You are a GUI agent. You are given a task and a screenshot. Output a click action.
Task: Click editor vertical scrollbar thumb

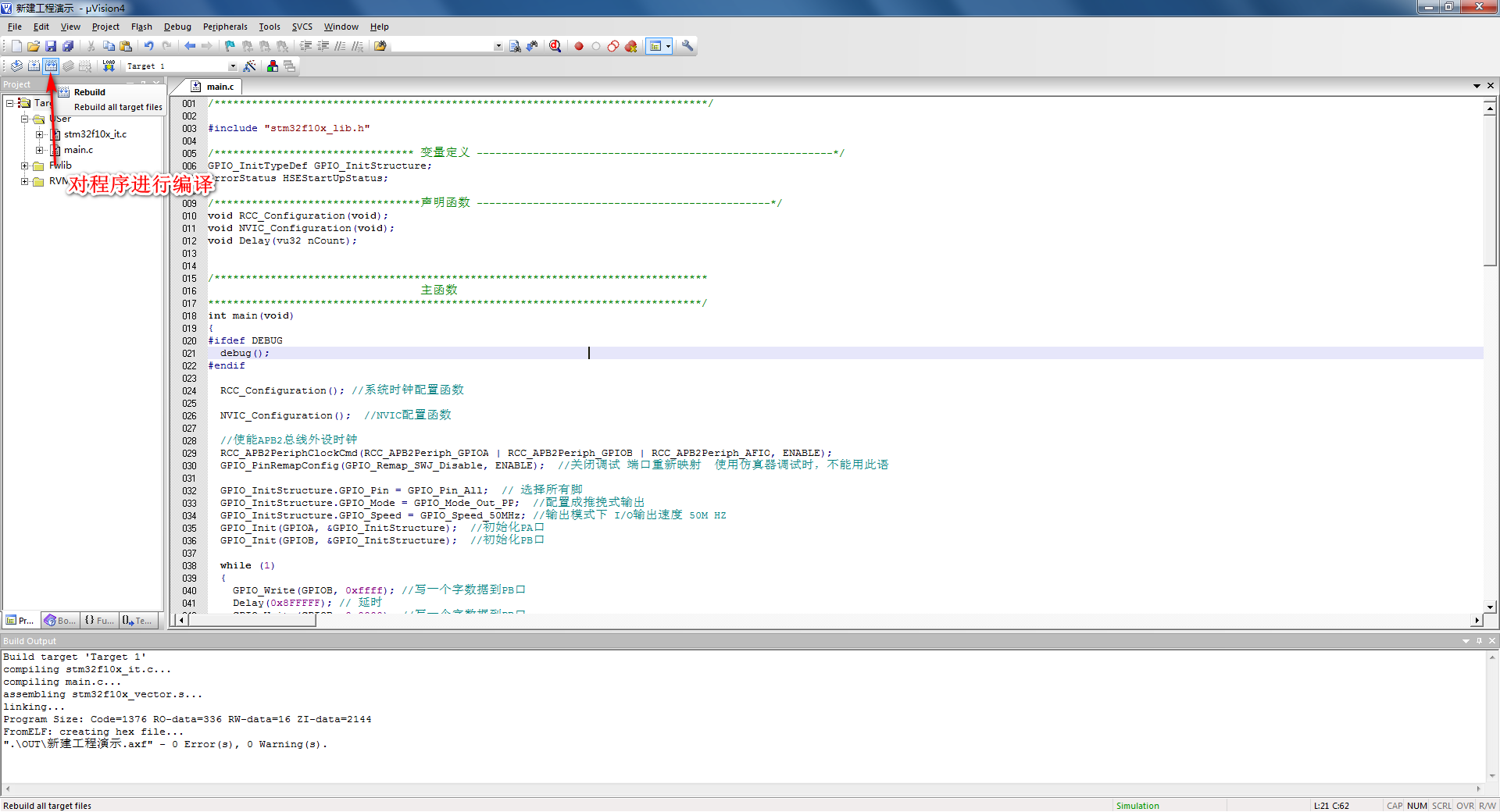1490,190
